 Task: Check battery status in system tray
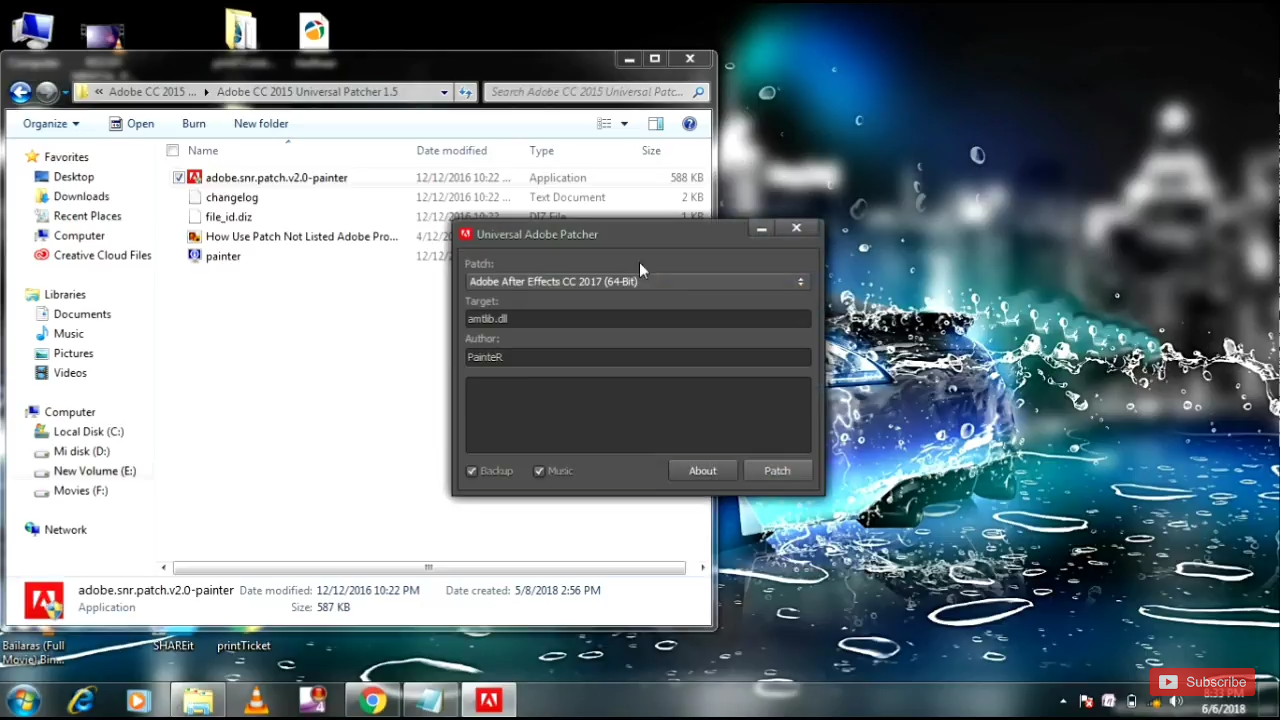tap(1131, 701)
